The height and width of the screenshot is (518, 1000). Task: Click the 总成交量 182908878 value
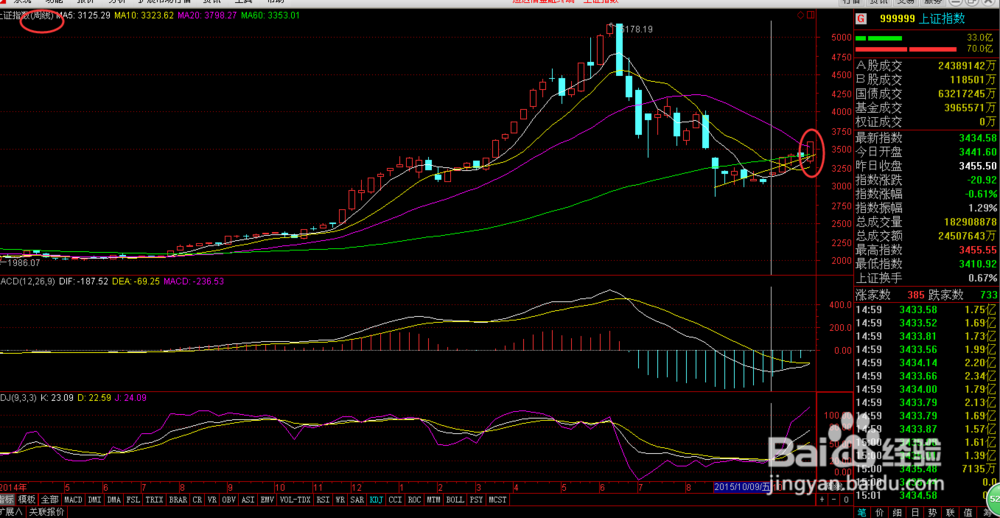tap(969, 221)
